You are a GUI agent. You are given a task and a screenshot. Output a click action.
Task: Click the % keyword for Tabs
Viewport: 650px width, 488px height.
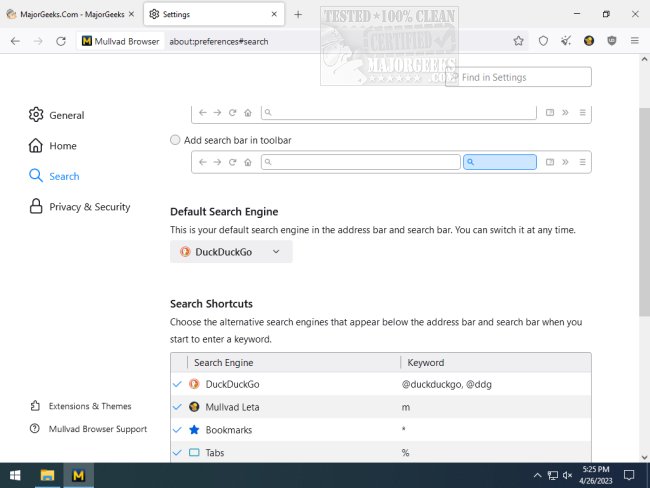point(405,452)
